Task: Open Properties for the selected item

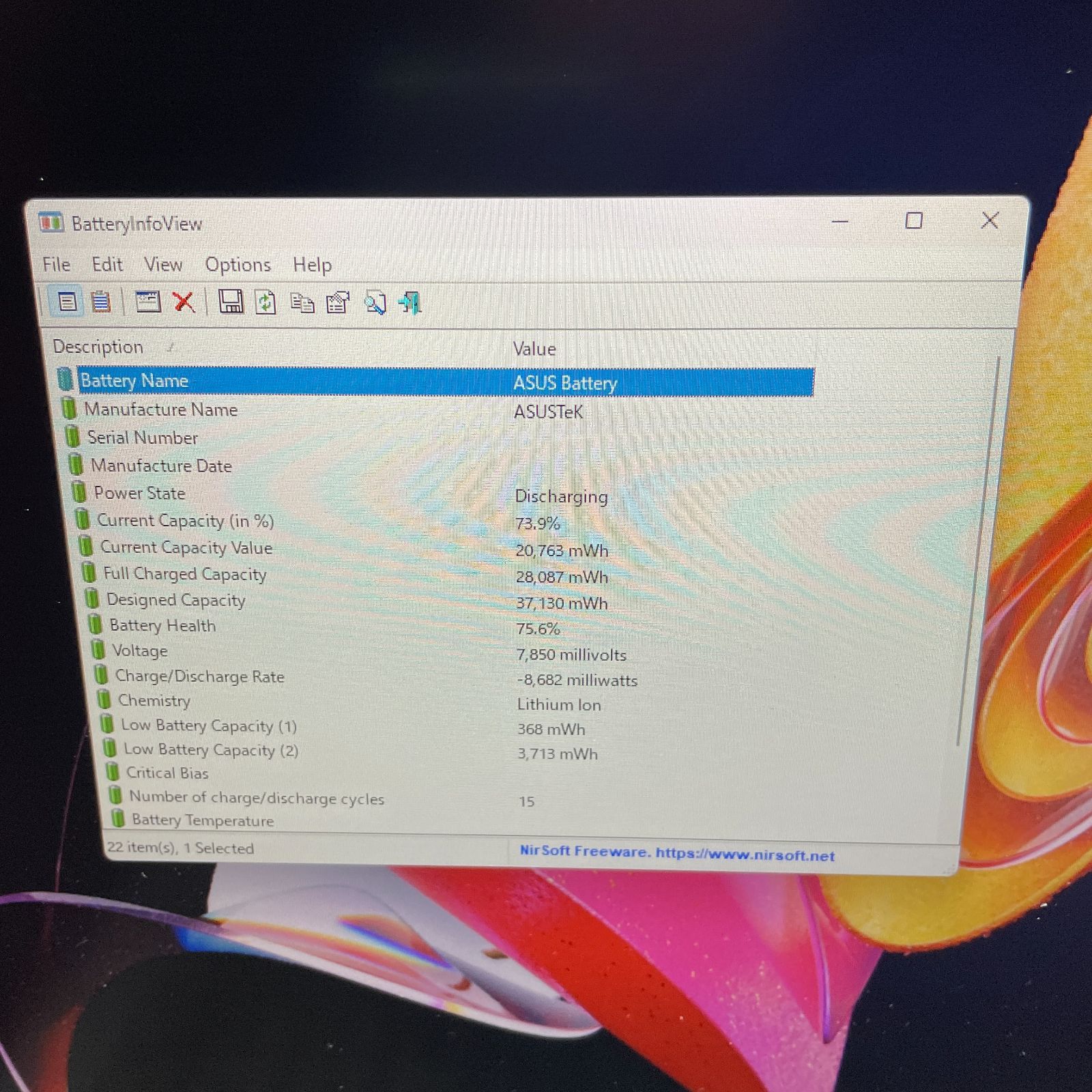Action: point(338,302)
